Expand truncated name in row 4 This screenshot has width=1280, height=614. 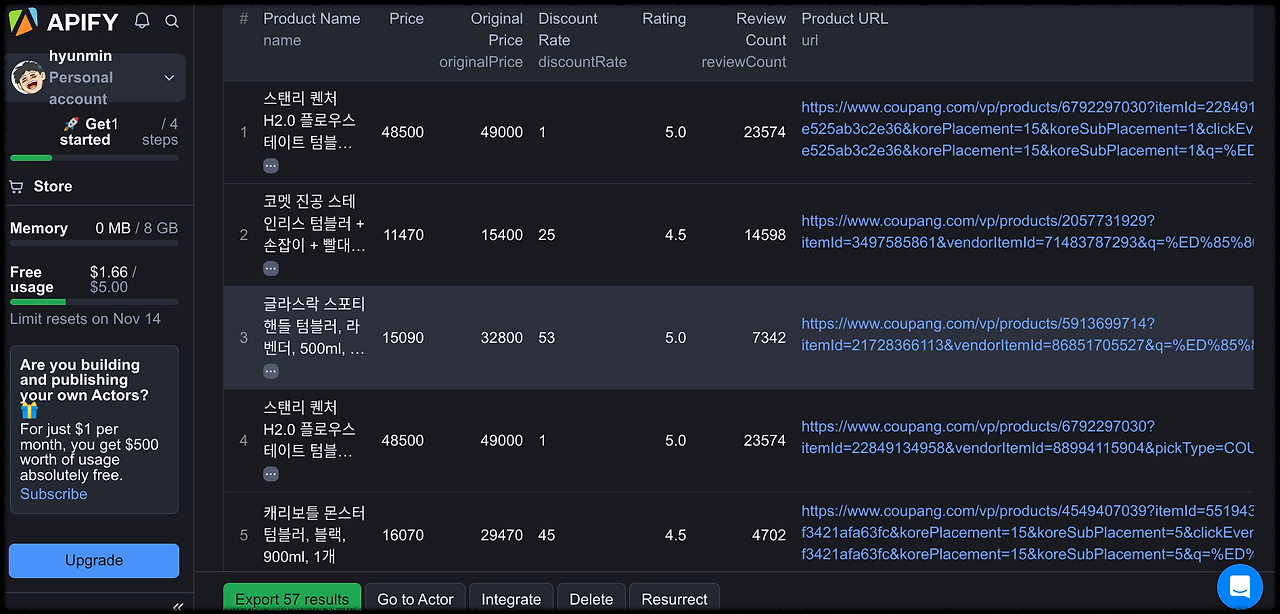(271, 474)
